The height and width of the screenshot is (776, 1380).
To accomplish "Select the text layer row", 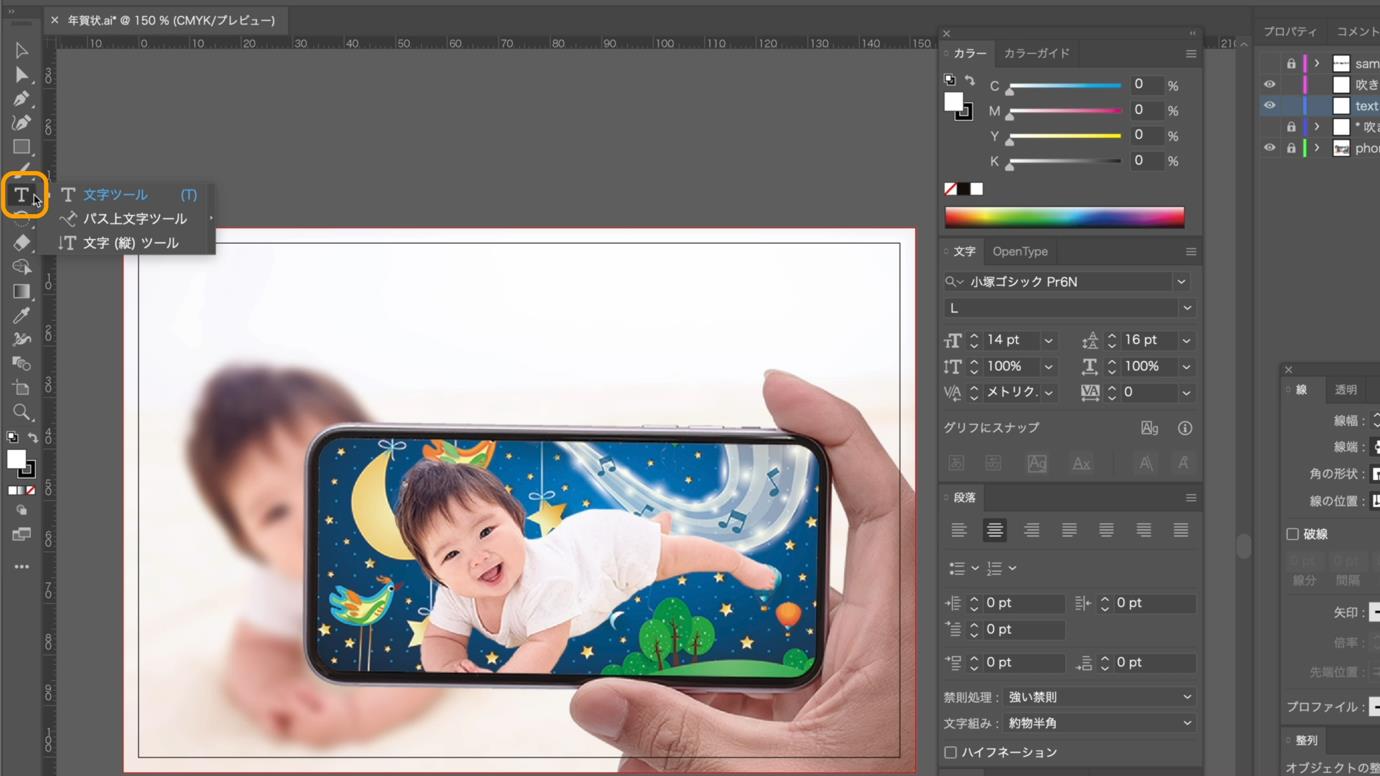I will [1320, 106].
